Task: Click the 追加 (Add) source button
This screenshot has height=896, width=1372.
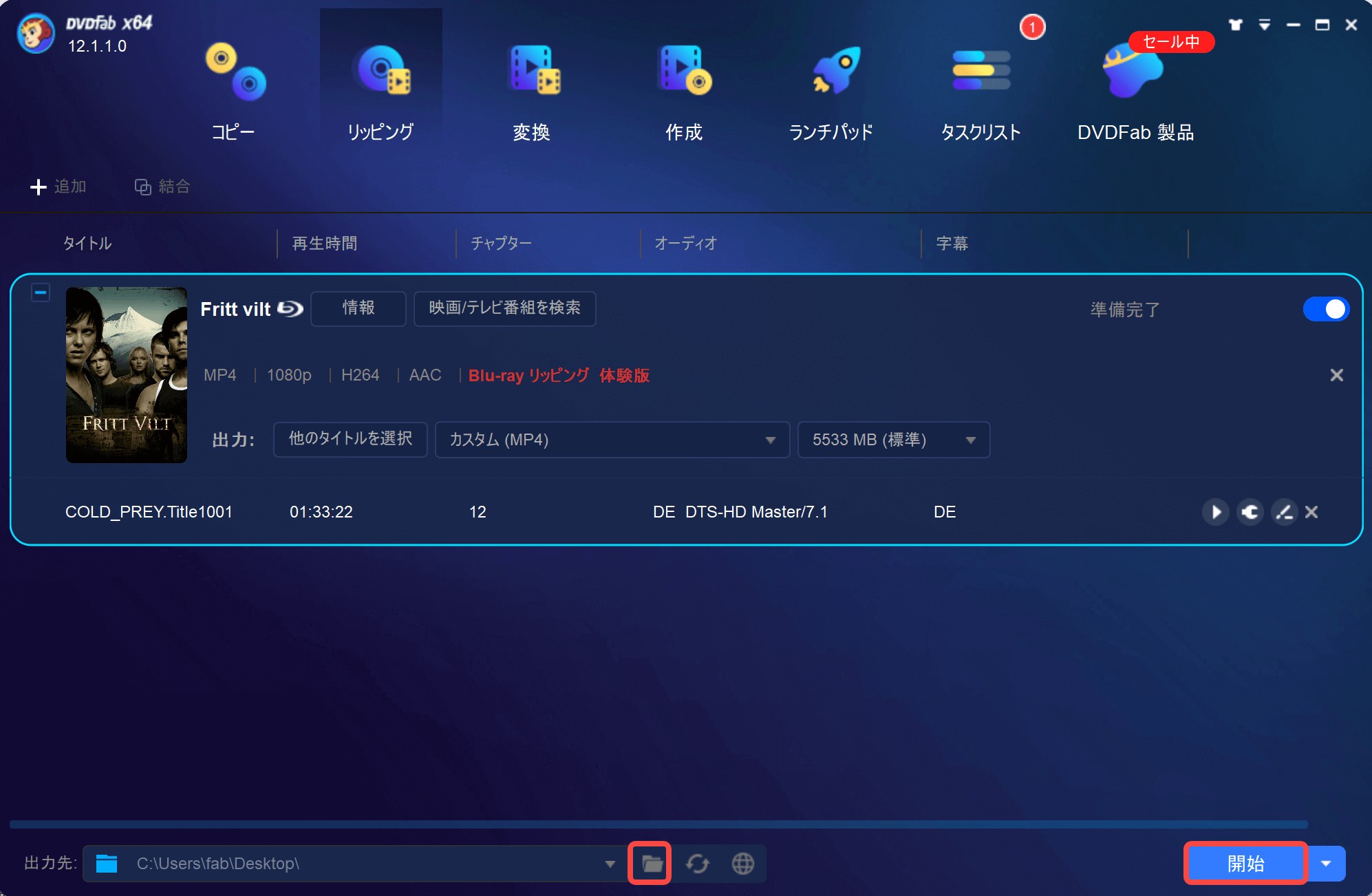Action: click(x=58, y=186)
